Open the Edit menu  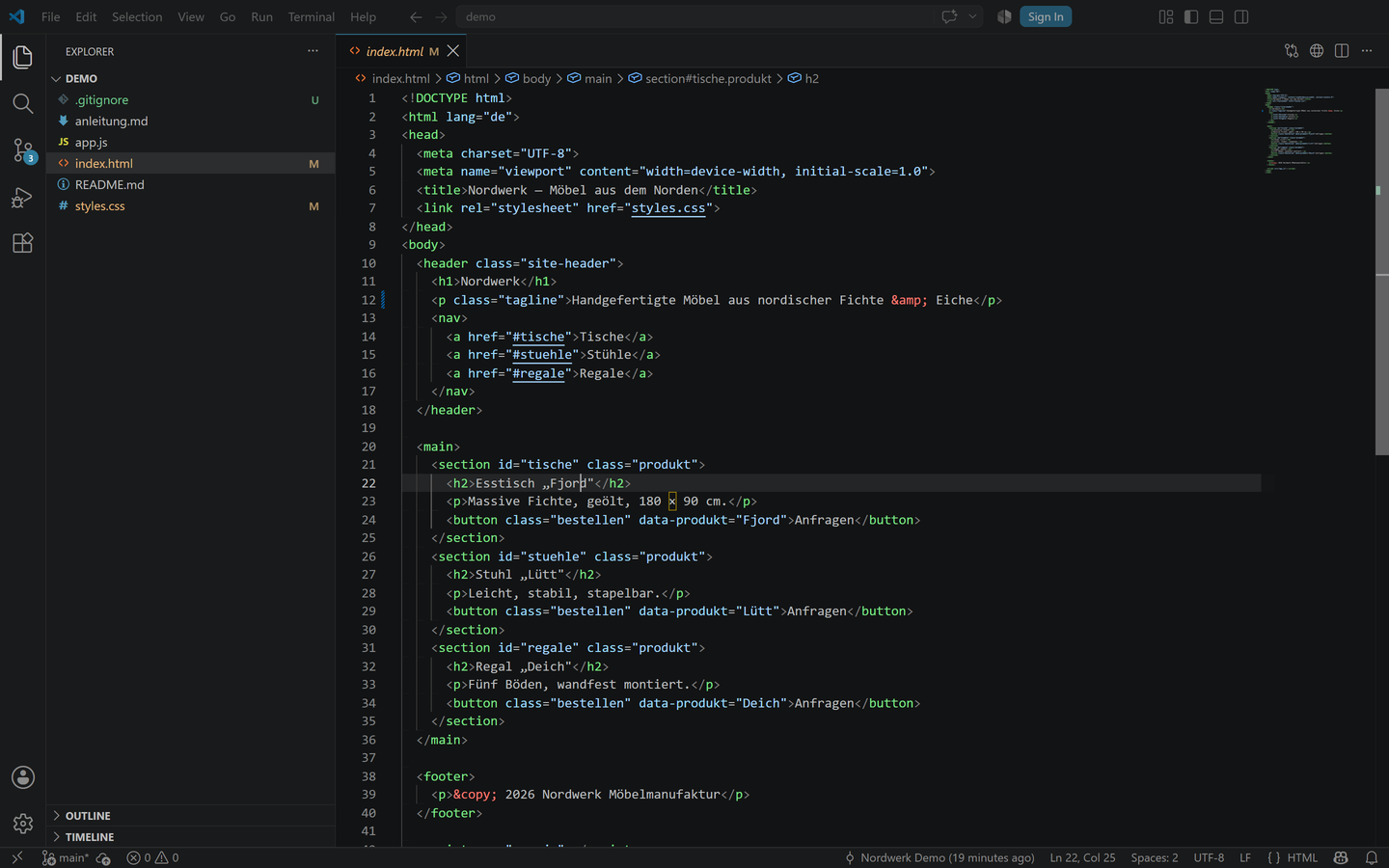pyautogui.click(x=86, y=16)
